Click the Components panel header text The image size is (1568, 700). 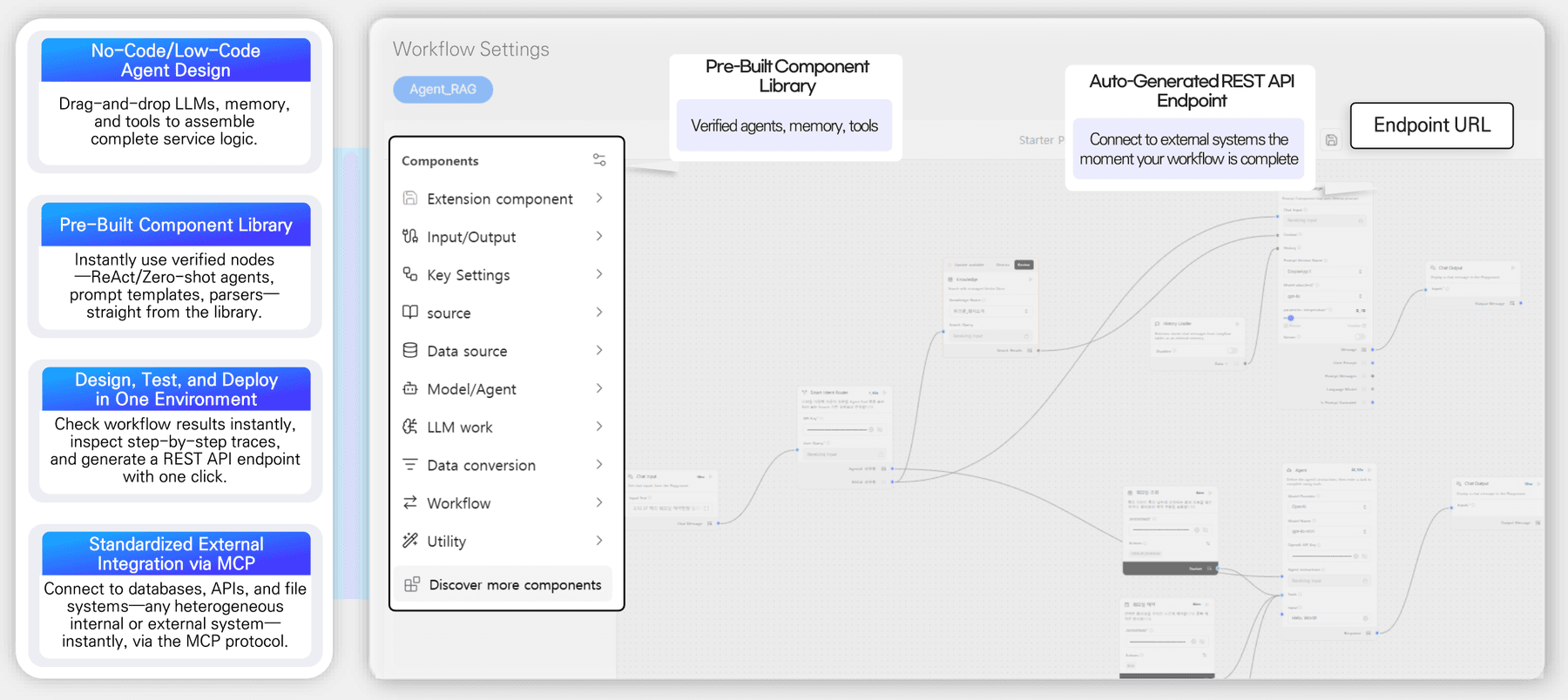[440, 161]
